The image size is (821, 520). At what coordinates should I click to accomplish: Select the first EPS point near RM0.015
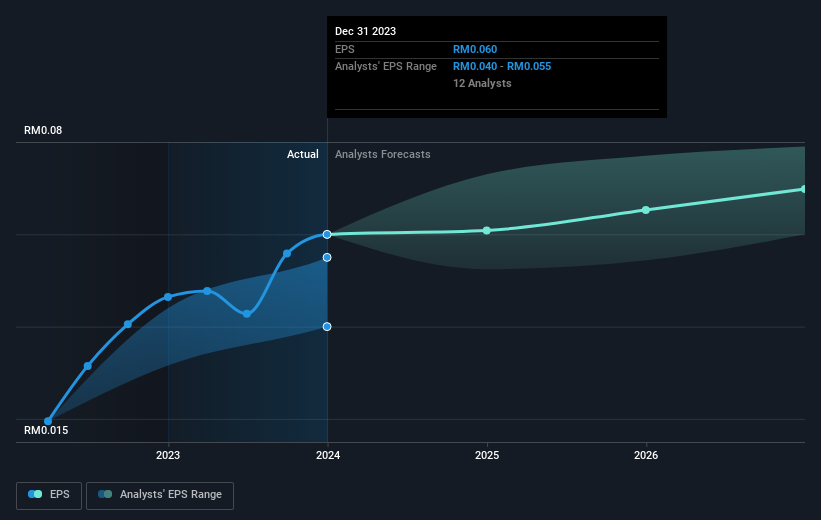(x=48, y=421)
